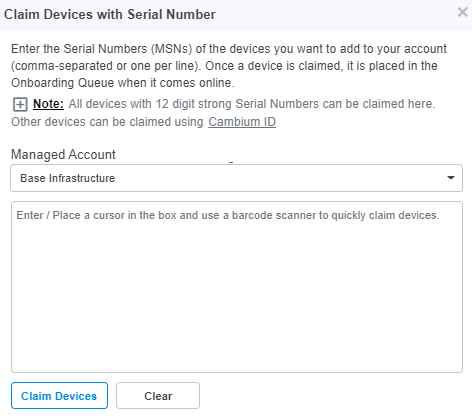
Task: Click the barcode scanner placeholder text
Action: (228, 215)
